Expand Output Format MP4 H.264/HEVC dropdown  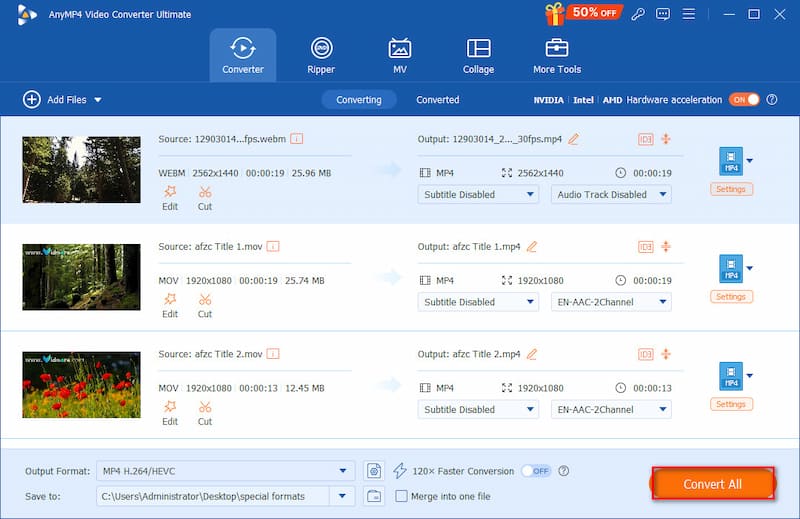345,471
